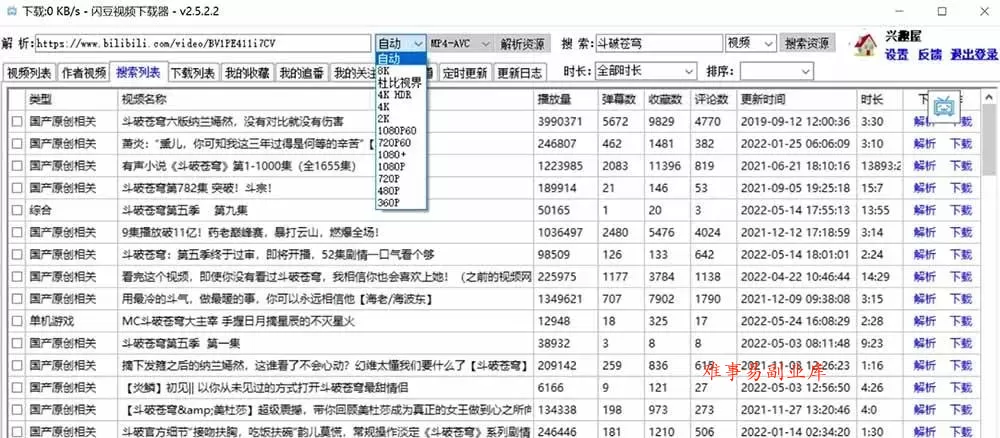
Task: Tick checkbox for 有声小说《斗破苍穹》row
Action: (x=17, y=166)
